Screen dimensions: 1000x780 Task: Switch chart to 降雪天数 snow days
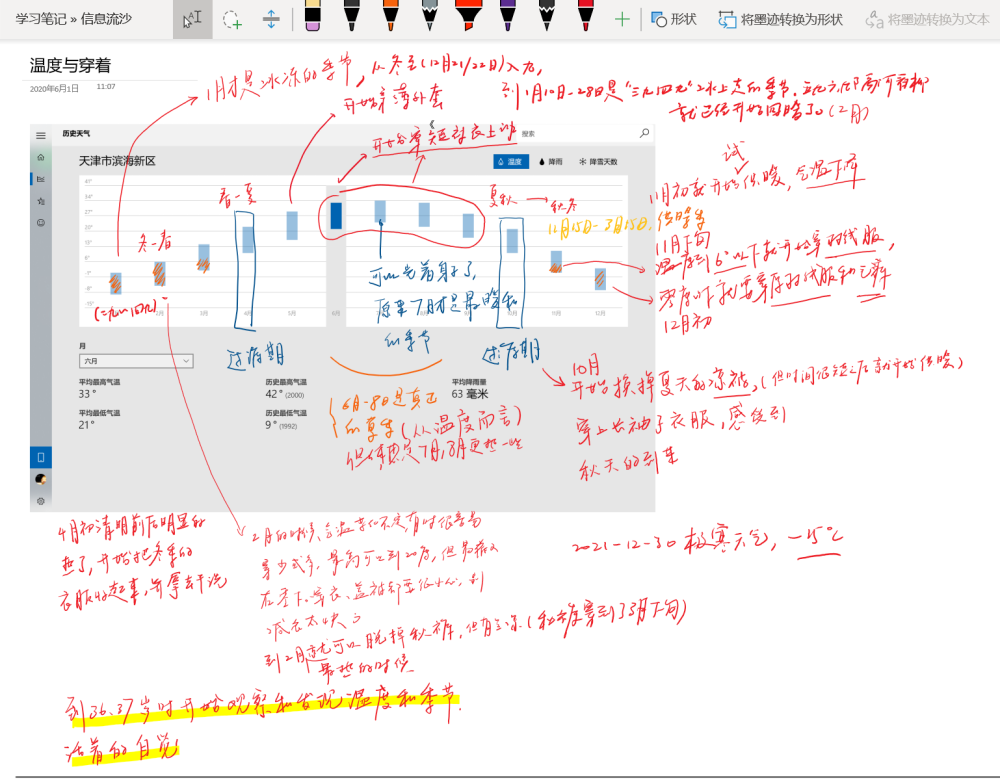[x=598, y=162]
